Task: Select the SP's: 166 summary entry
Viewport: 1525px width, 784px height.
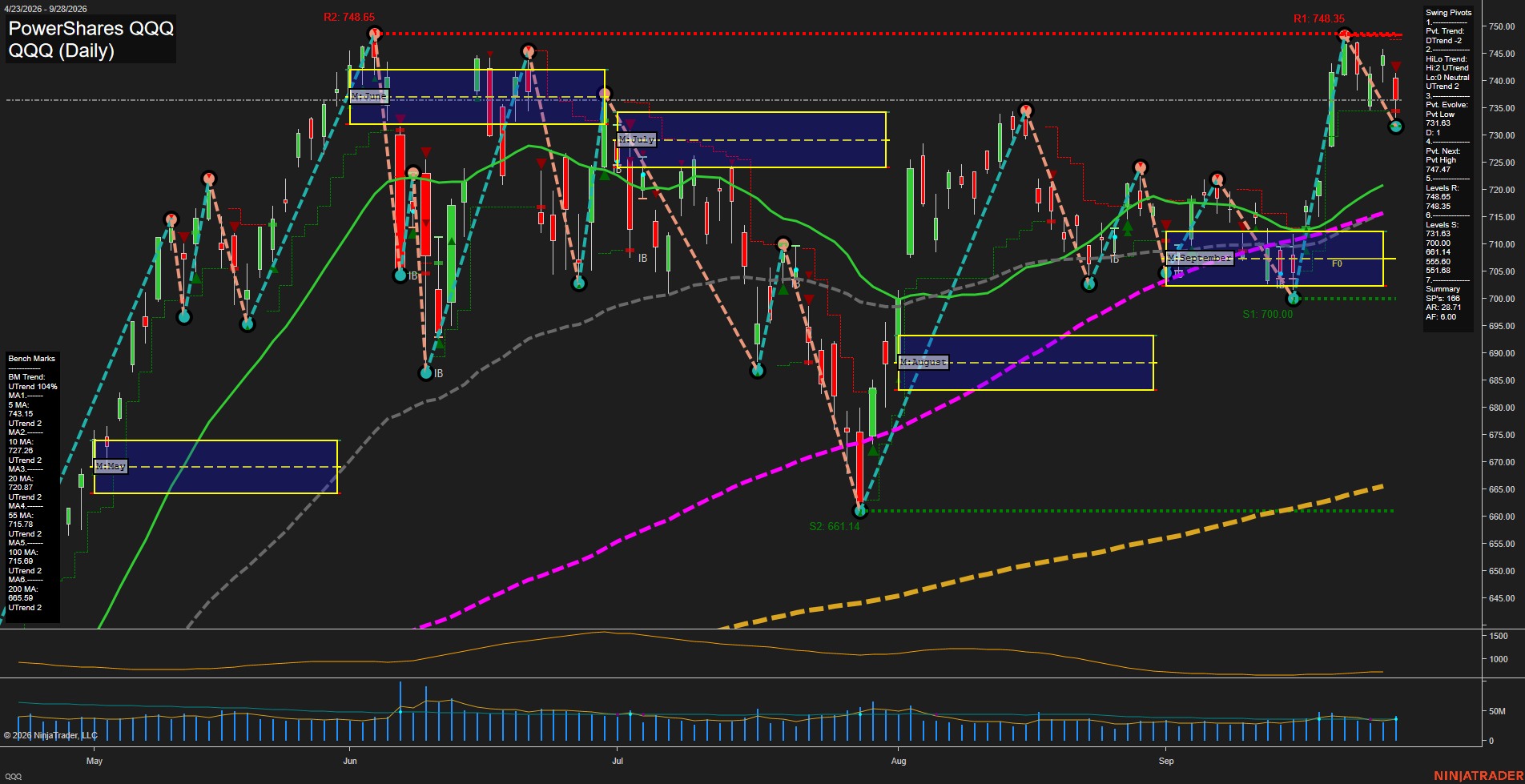Action: pos(1443,298)
